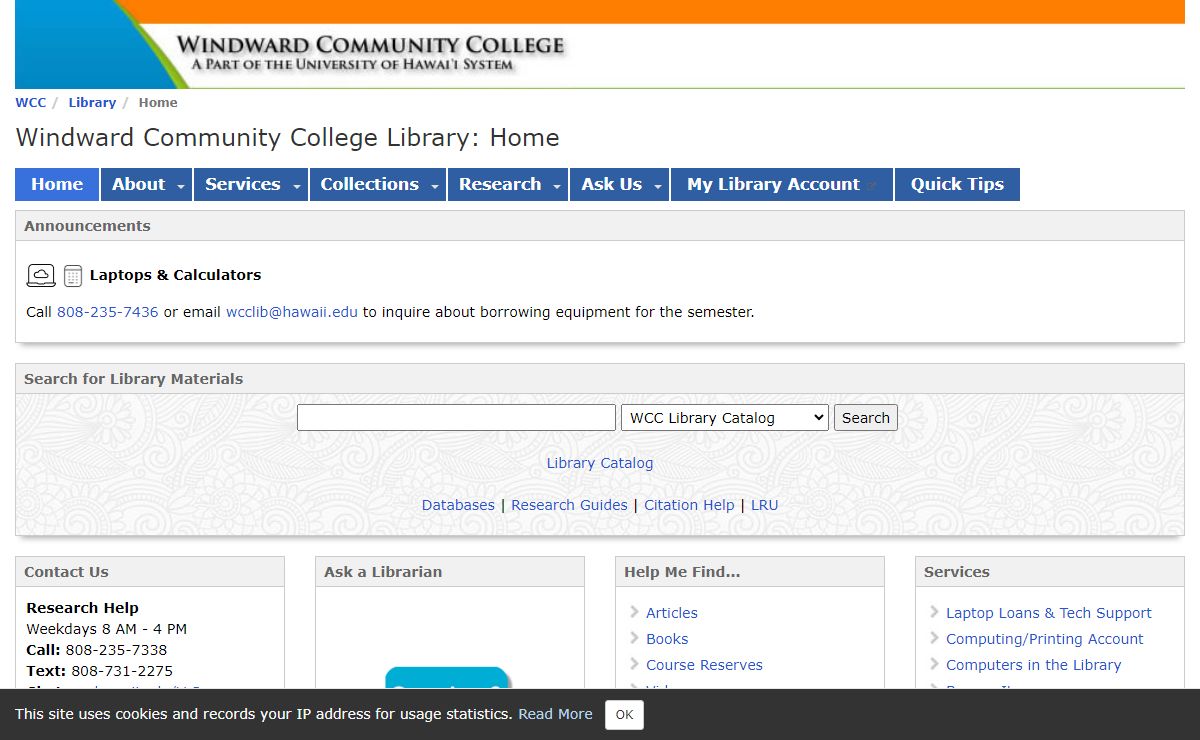The image size is (1200, 740).
Task: Click the Call number 808-235-7338
Action: tap(116, 650)
